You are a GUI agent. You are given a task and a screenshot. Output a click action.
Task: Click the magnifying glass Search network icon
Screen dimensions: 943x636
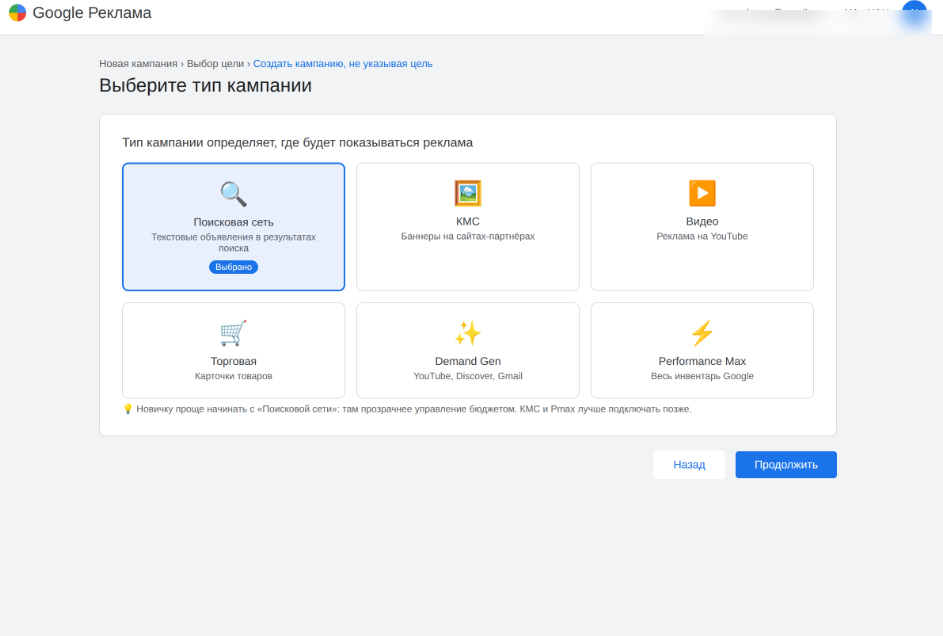pos(233,194)
